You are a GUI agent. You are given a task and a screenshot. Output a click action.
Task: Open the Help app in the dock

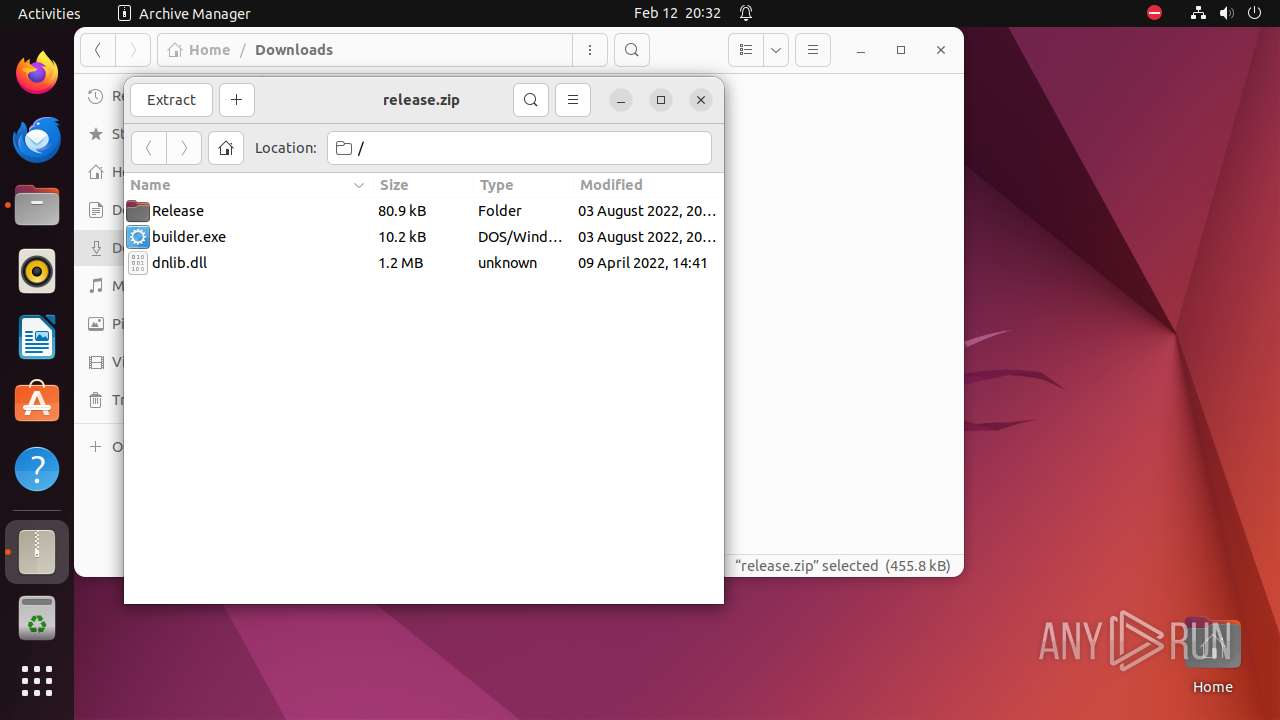point(37,469)
